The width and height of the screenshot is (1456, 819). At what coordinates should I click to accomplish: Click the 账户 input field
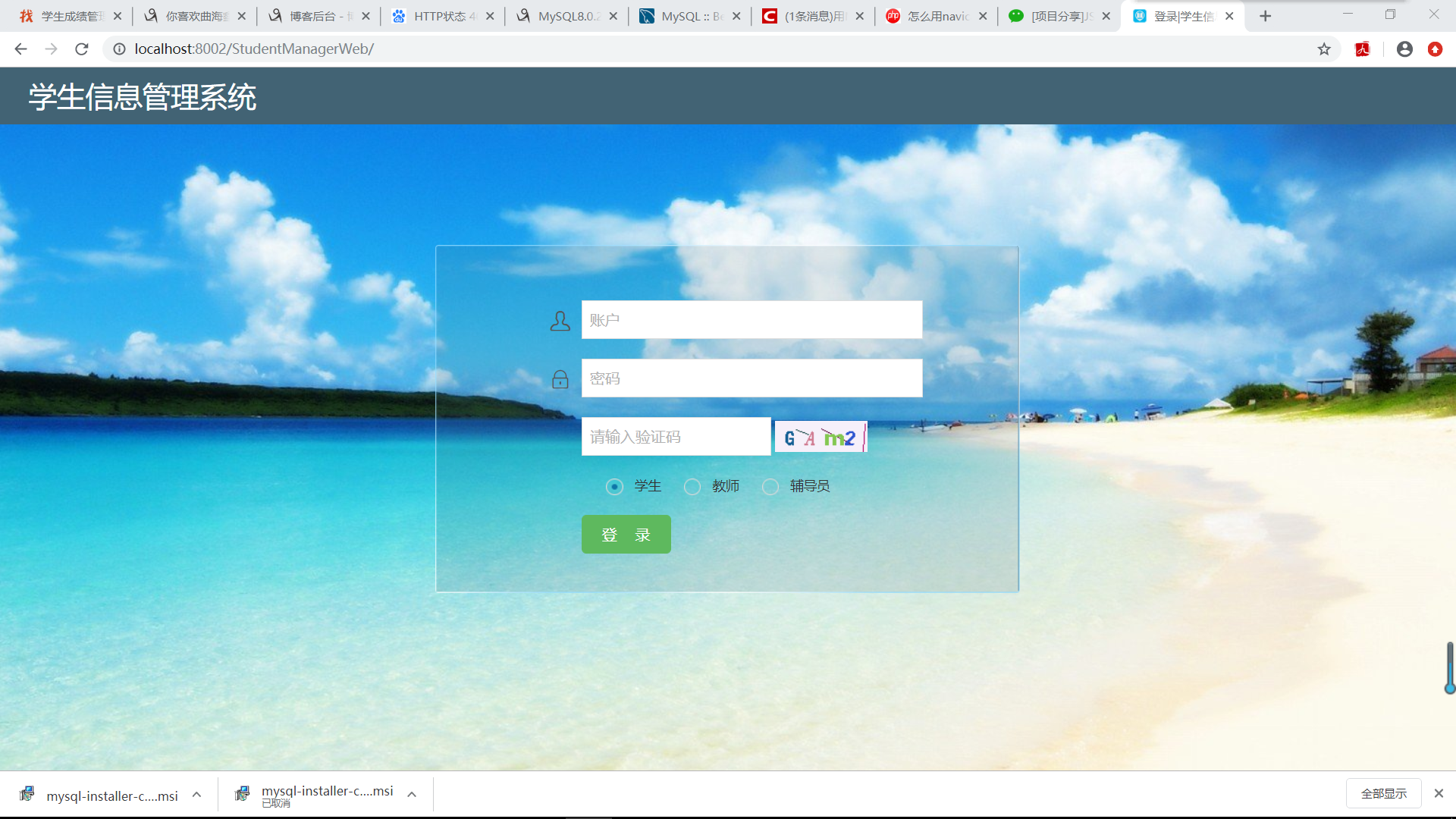[752, 320]
